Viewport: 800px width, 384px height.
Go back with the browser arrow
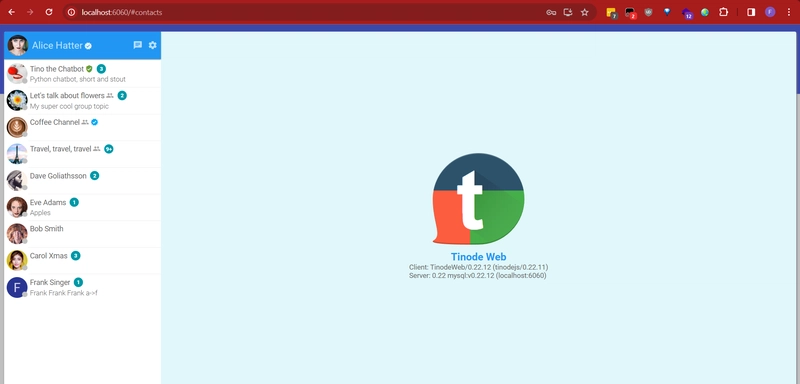click(x=12, y=12)
